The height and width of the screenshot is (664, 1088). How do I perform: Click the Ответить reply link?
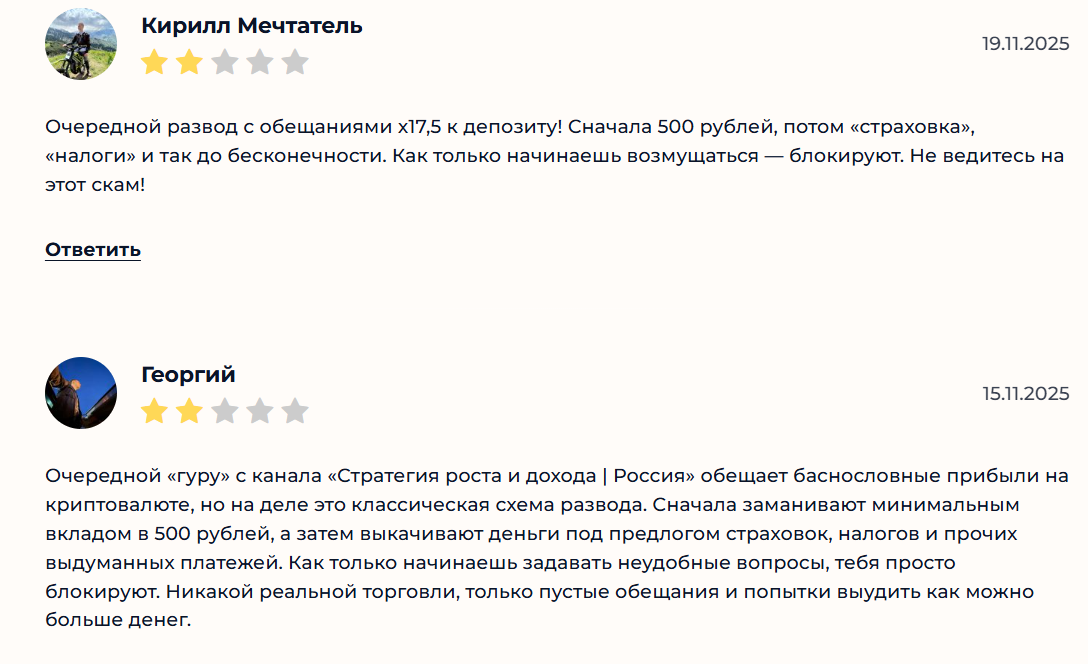coord(93,249)
